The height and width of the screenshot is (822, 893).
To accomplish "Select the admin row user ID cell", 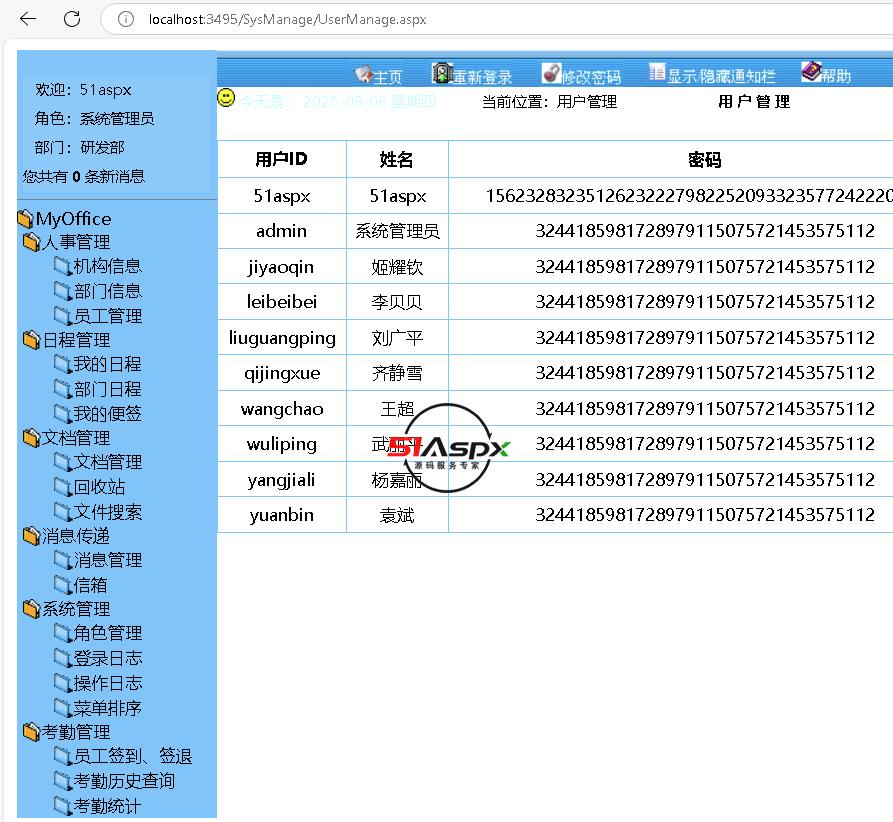I will 281,231.
